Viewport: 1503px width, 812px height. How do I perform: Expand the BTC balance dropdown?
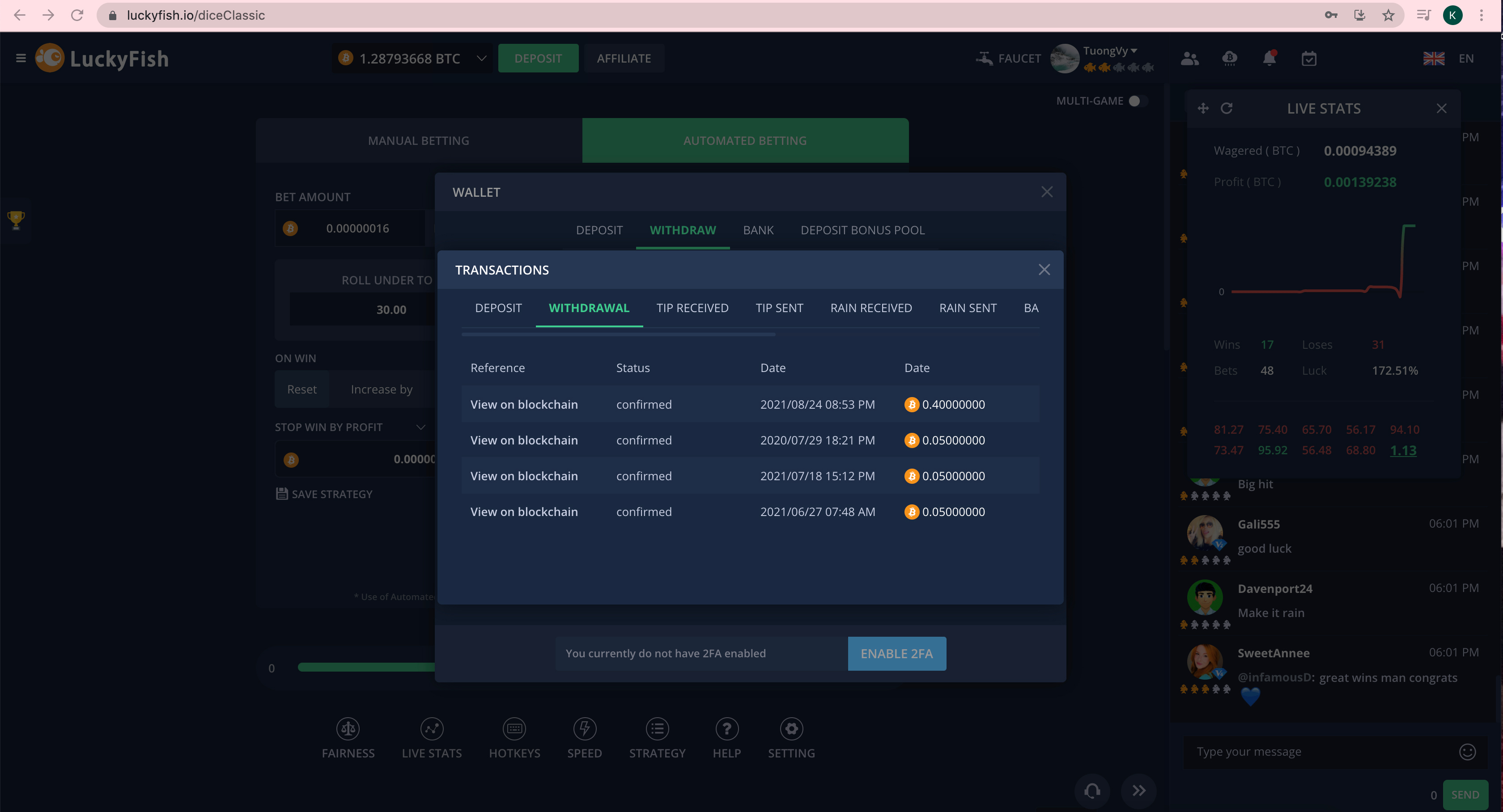coord(481,58)
